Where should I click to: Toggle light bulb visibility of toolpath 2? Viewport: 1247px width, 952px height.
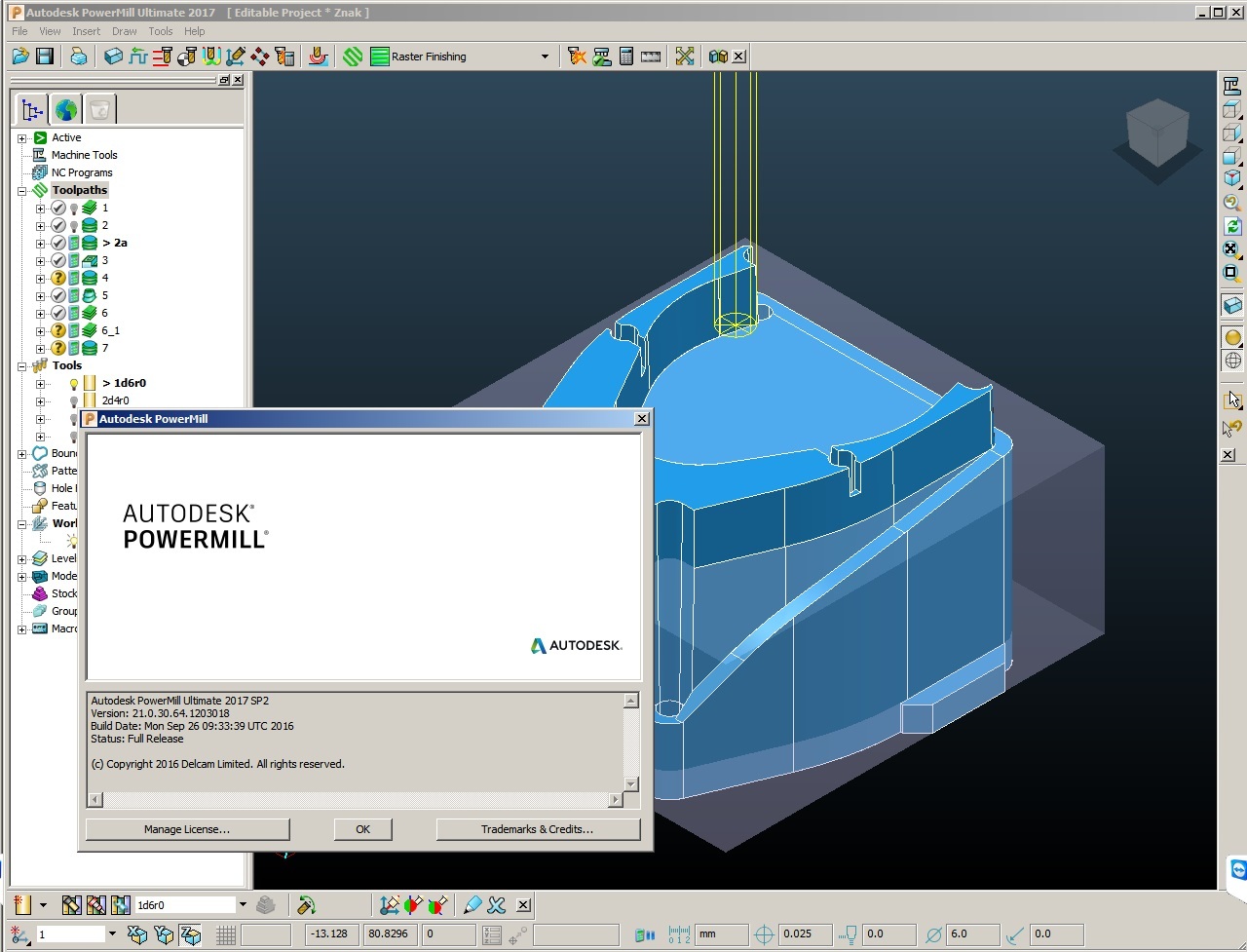coord(74,226)
